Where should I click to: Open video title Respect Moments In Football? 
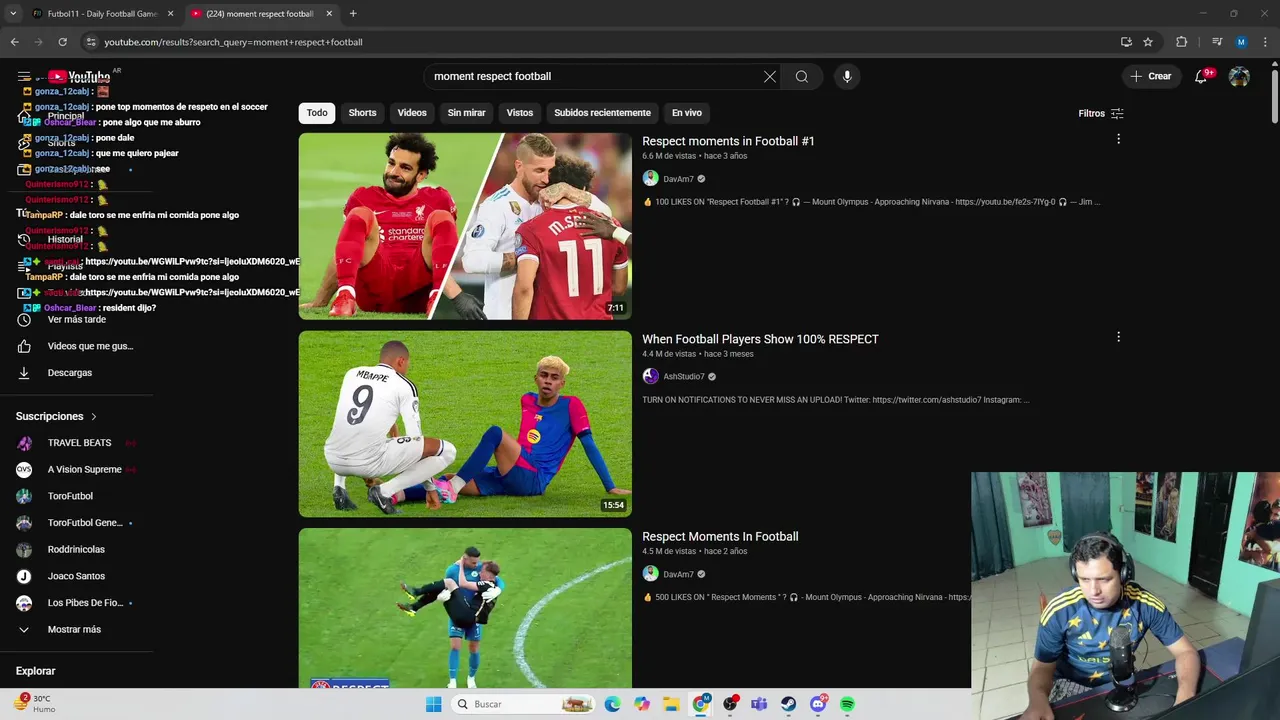pos(720,537)
